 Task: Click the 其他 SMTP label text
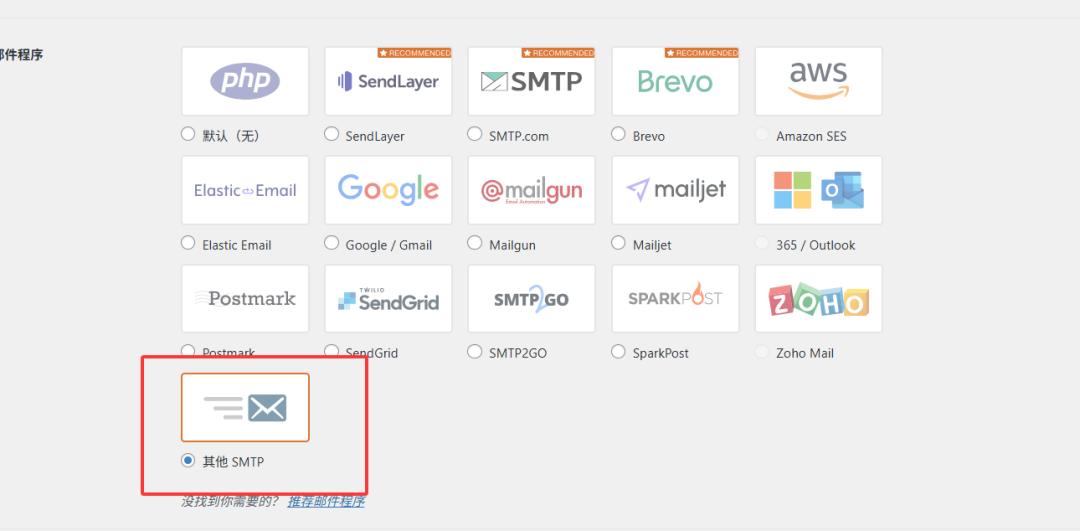coord(233,463)
